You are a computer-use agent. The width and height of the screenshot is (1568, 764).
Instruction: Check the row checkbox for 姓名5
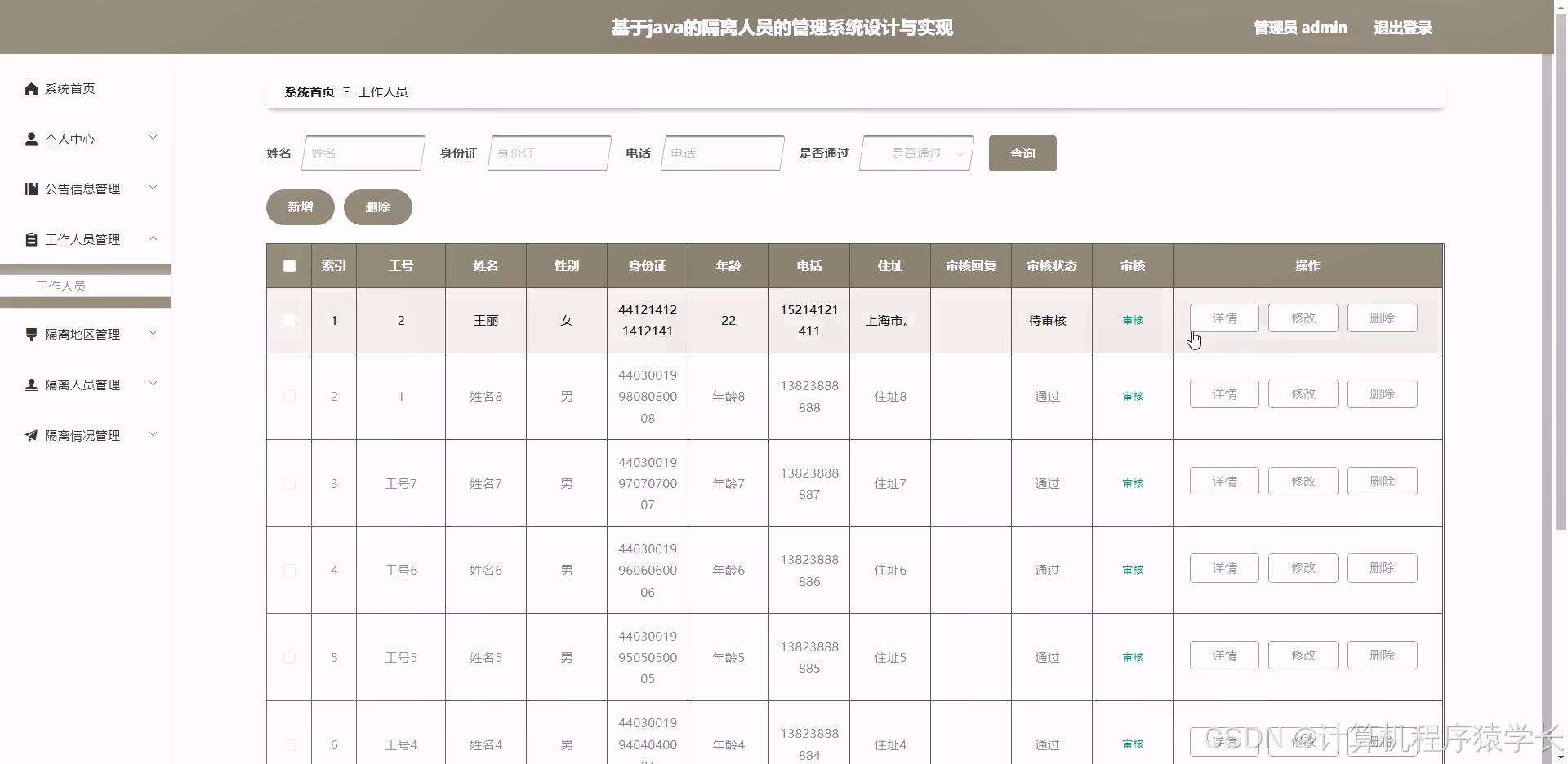click(x=289, y=657)
